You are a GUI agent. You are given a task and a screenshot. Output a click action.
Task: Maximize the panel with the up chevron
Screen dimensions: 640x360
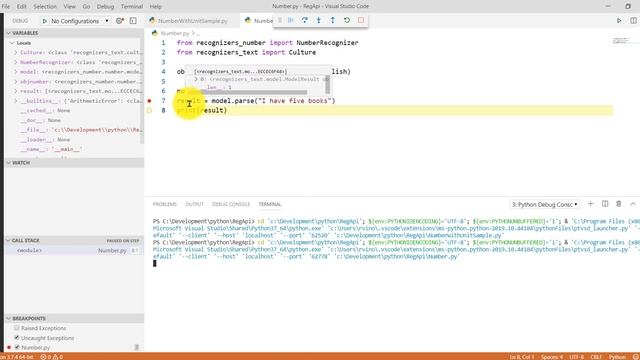633,204
